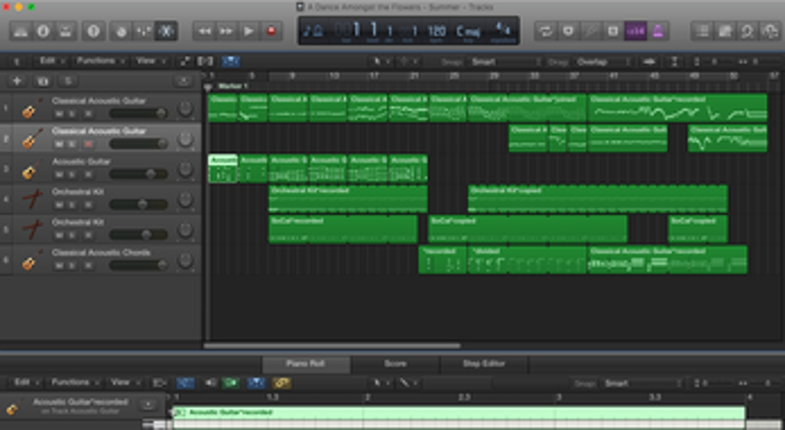The image size is (785, 430).
Task: Open the Piano Roll pencil tool menu
Action: pyautogui.click(x=408, y=383)
